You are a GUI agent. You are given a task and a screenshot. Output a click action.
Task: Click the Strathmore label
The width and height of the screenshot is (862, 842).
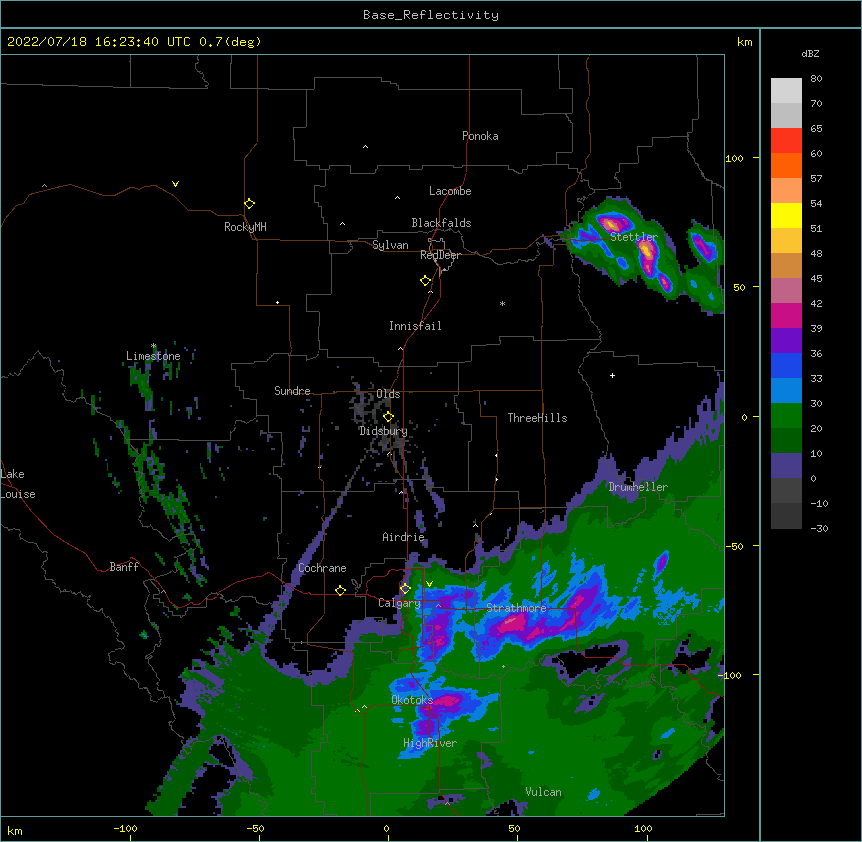pyautogui.click(x=516, y=608)
